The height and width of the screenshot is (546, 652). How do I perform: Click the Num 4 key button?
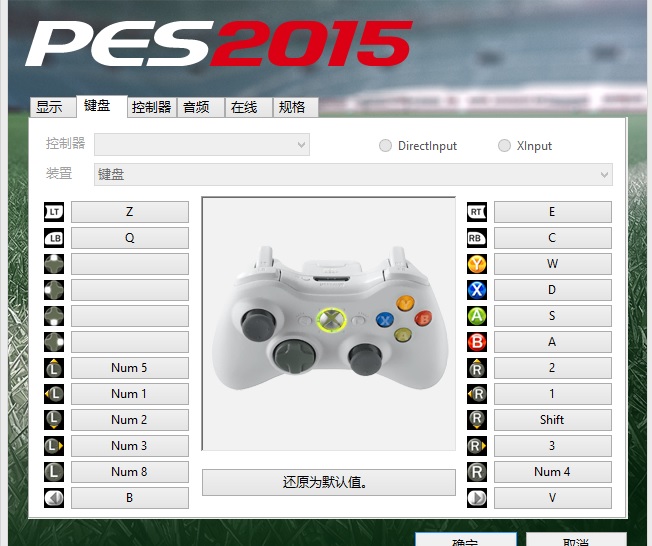coord(553,472)
